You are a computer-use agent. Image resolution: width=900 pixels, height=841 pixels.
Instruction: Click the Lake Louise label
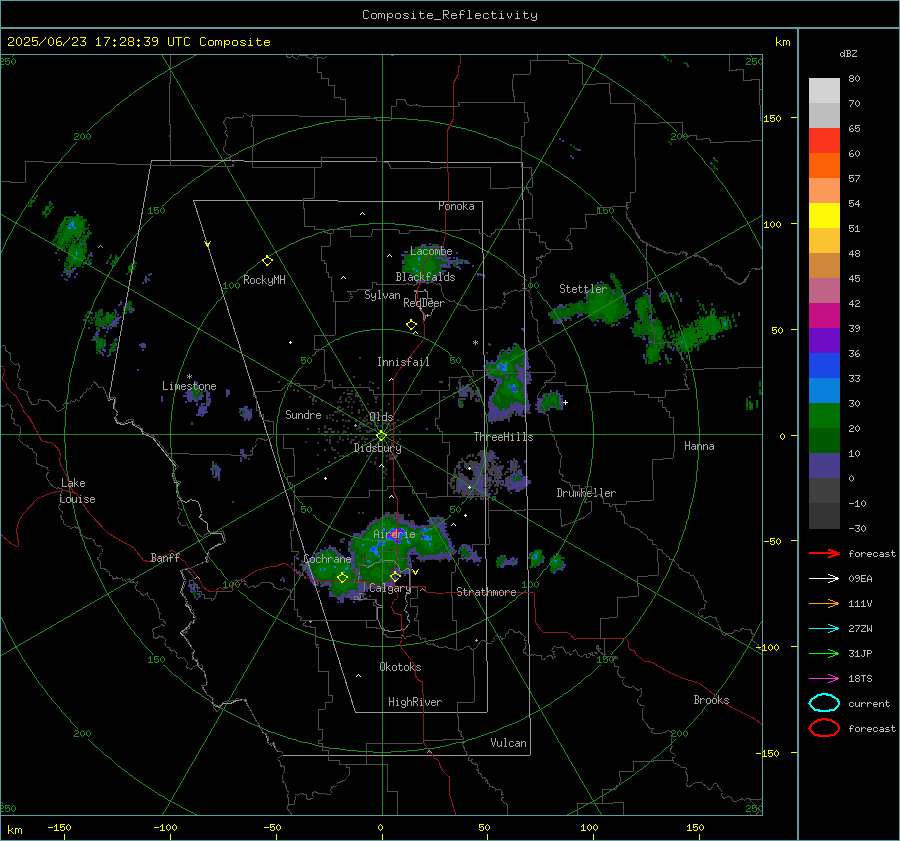click(x=77, y=491)
